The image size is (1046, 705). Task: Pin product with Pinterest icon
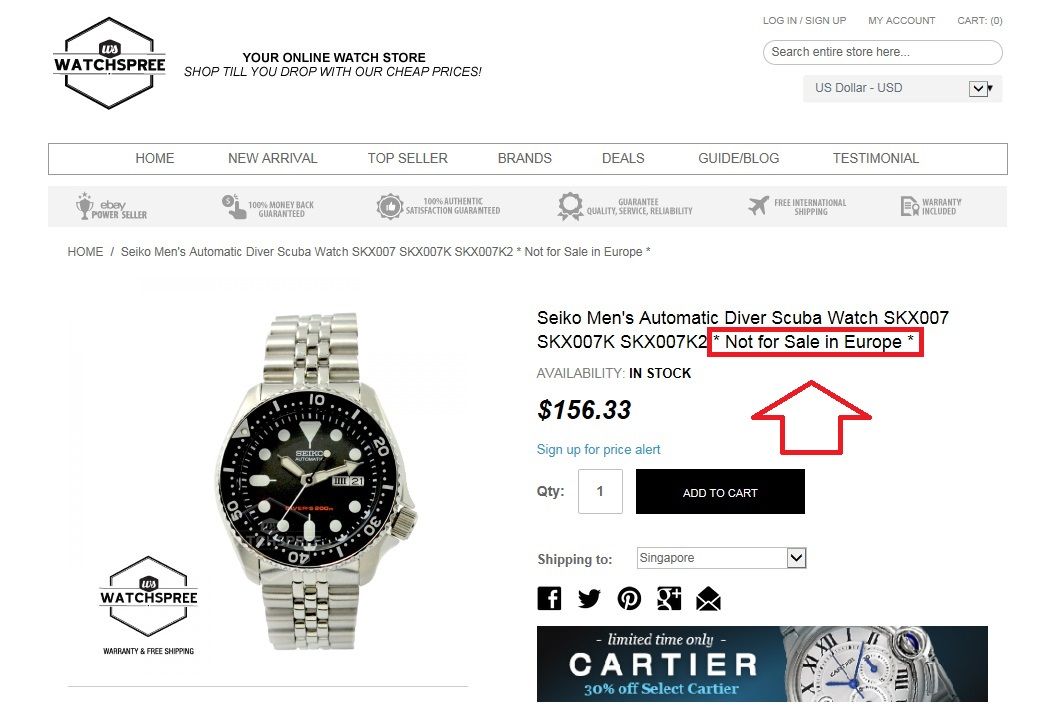pyautogui.click(x=629, y=598)
